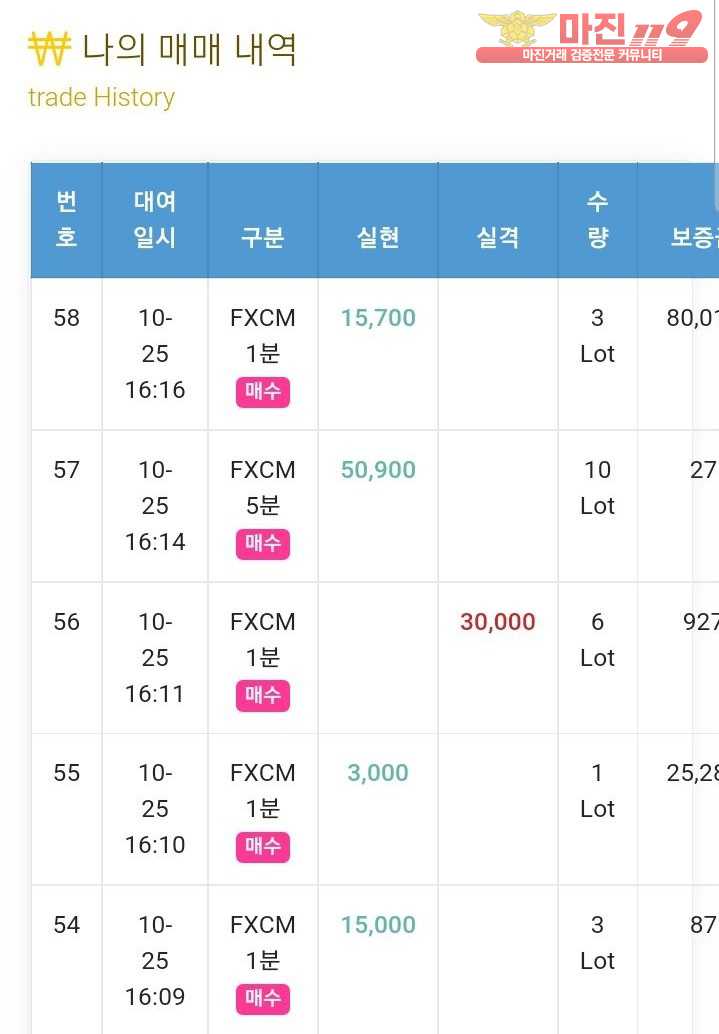Image resolution: width=719 pixels, height=1034 pixels.
Task: Click the 매수 badge in row 55
Action: (263, 847)
